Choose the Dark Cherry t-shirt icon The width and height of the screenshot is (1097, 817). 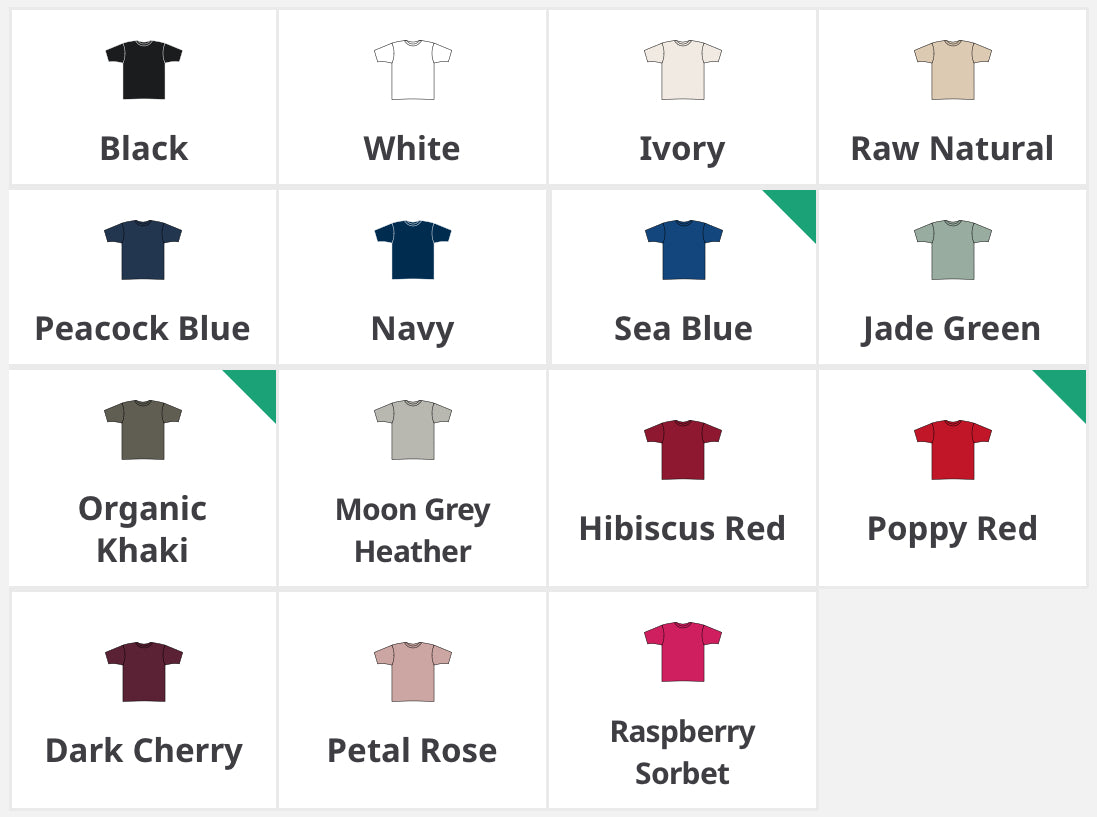coord(143,672)
